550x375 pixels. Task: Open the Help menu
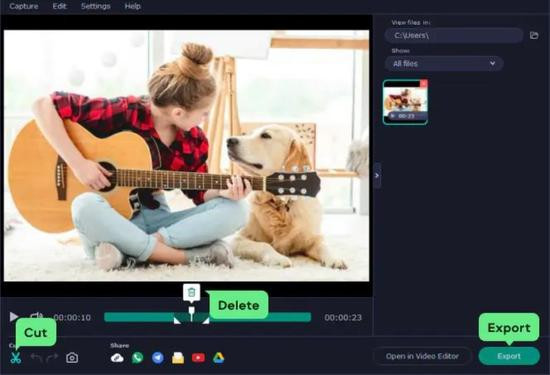(x=133, y=6)
